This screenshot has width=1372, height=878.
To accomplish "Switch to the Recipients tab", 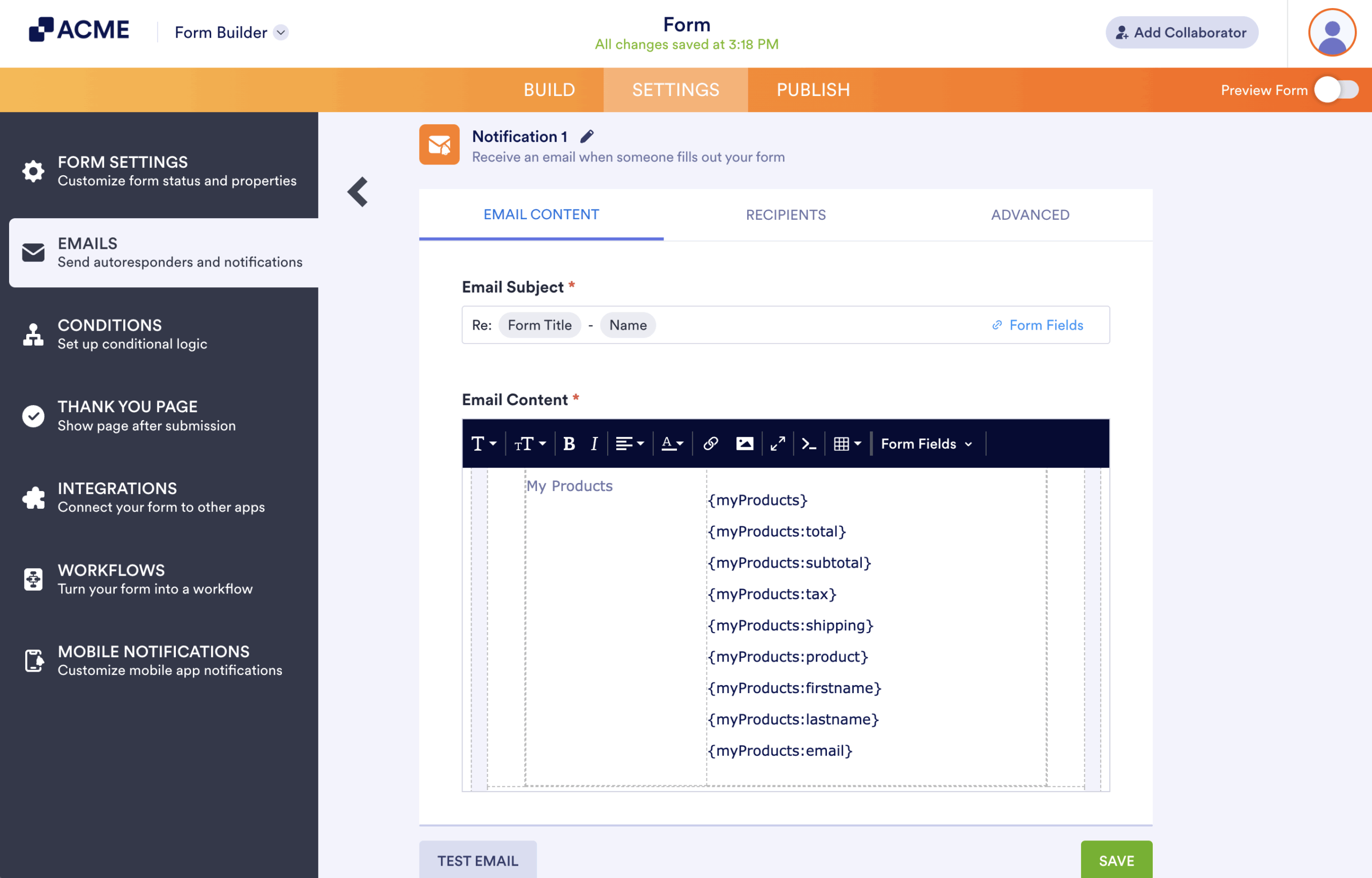I will click(x=786, y=214).
